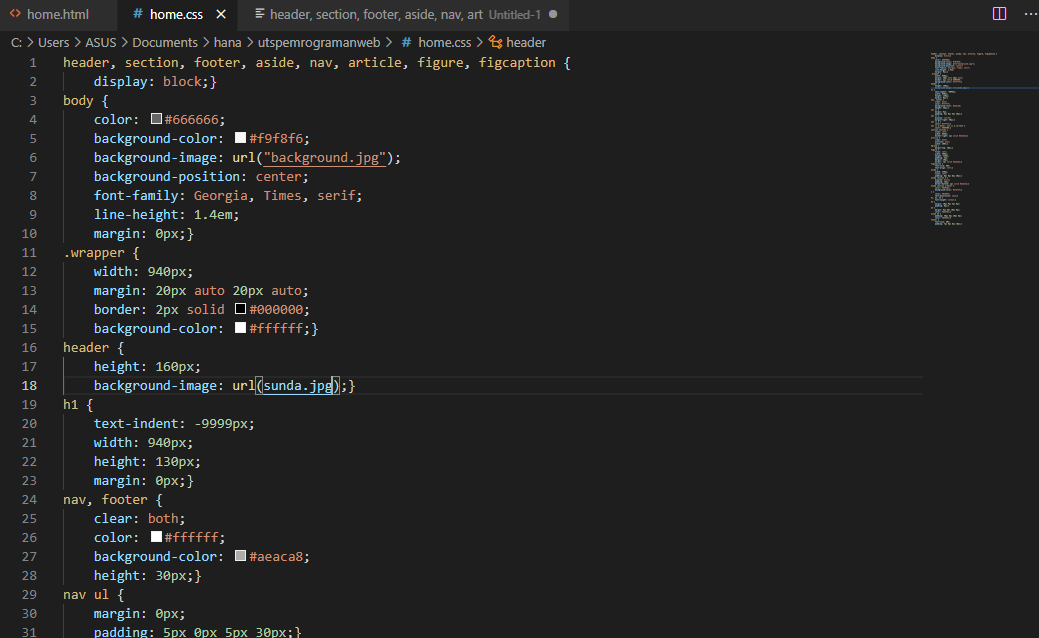Expand the hana breadcrumb folder
1039x638 pixels.
(x=227, y=42)
